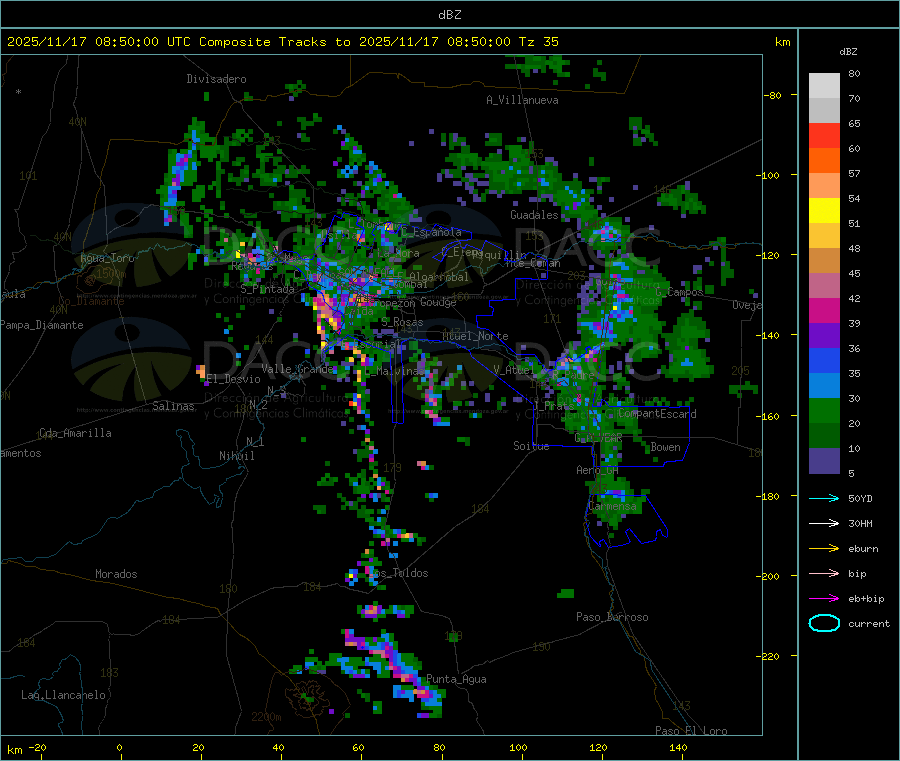
Task: Click the 'Guadales' map label
Action: coord(534,215)
